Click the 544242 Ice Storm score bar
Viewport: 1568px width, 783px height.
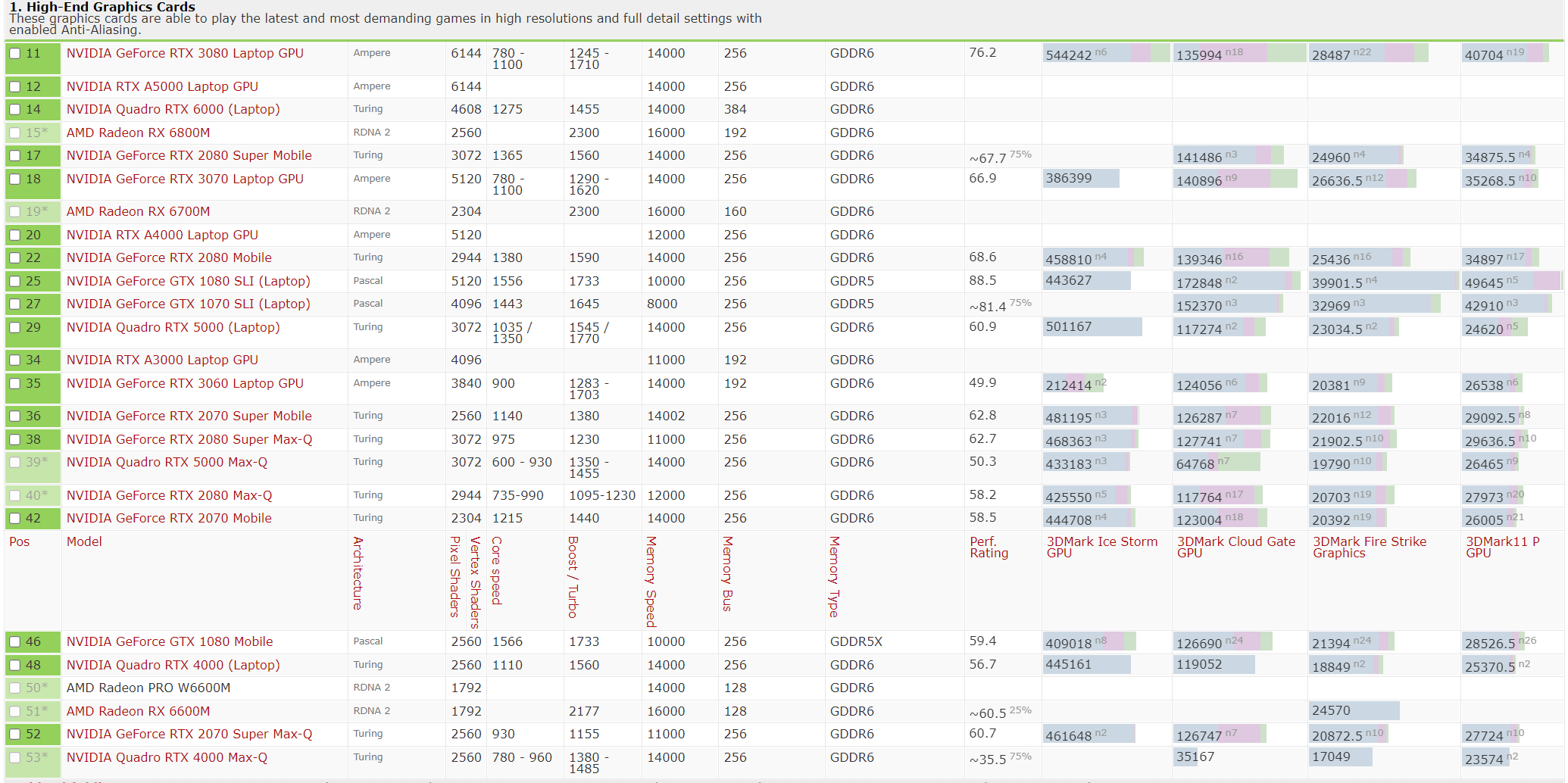coord(1106,54)
